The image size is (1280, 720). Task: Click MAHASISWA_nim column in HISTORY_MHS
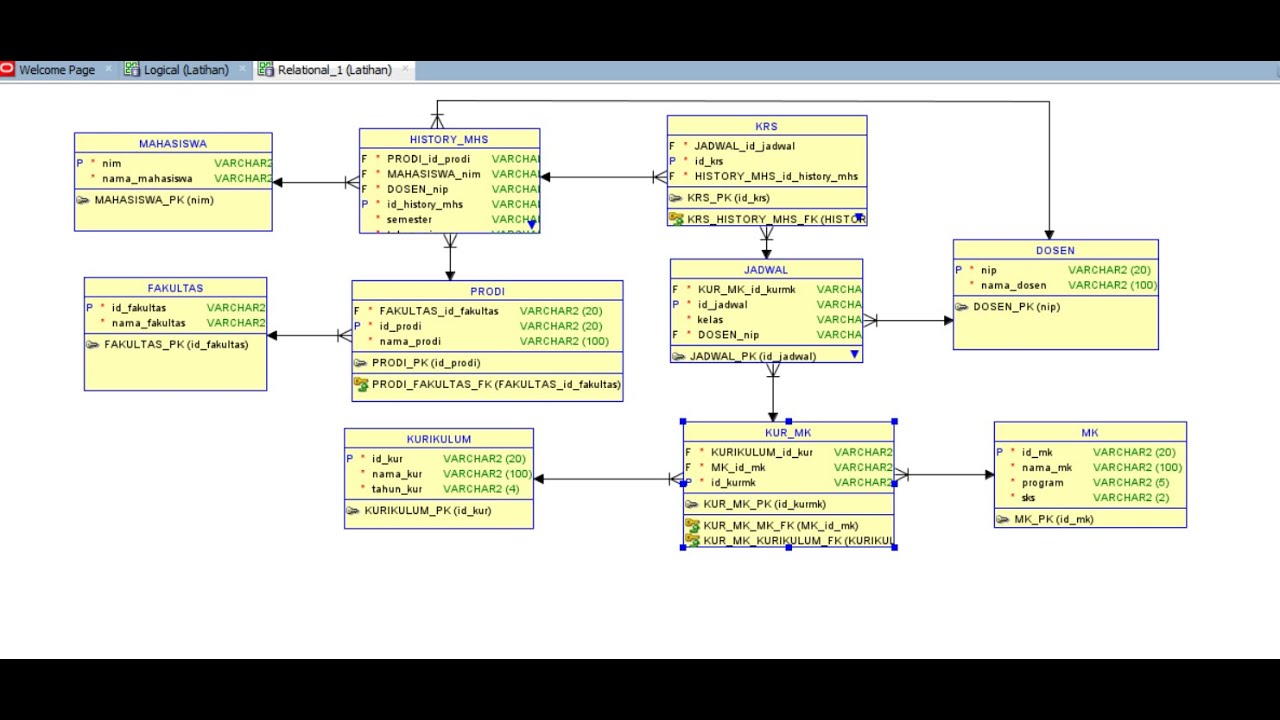433,174
